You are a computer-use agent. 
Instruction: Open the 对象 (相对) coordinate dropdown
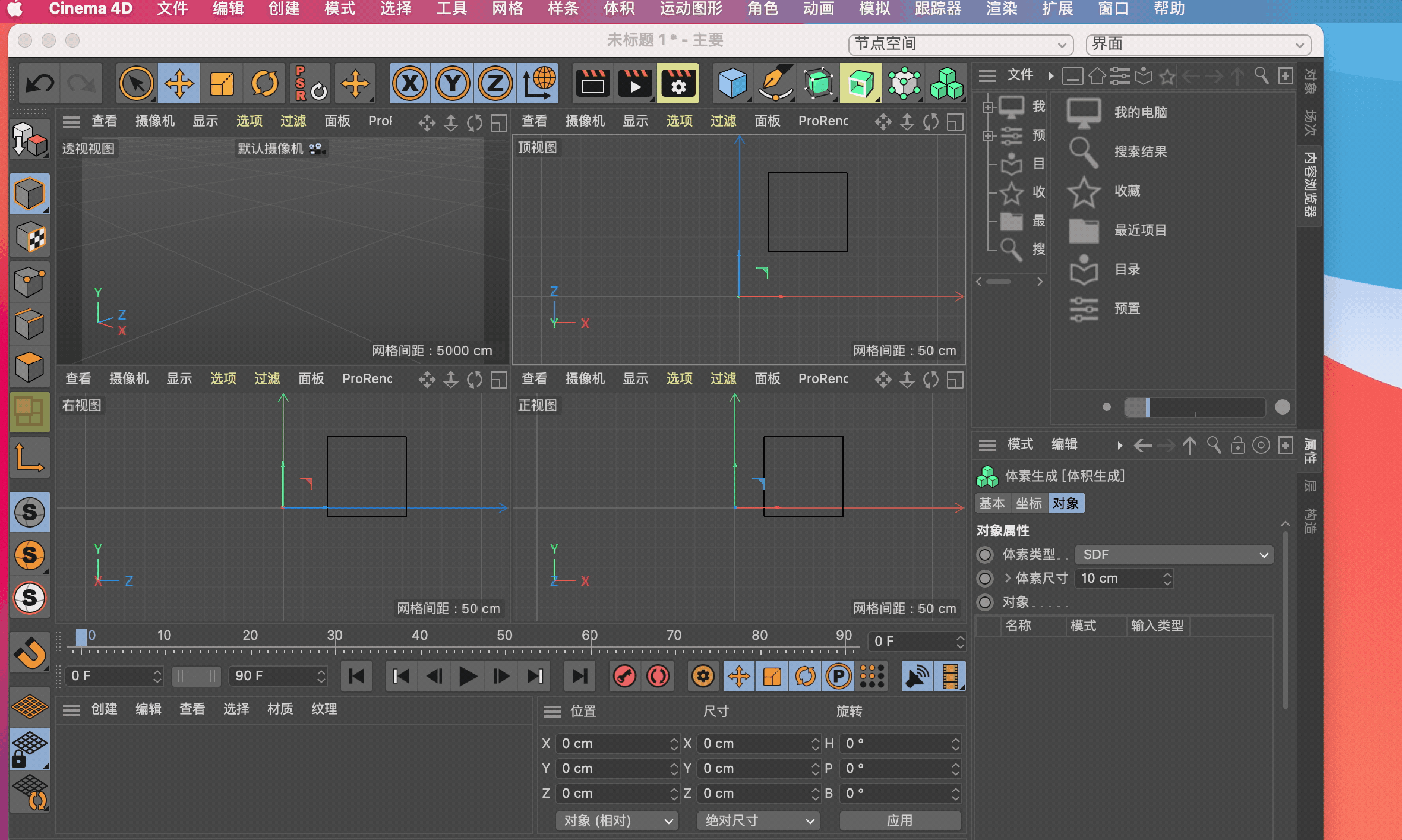(618, 820)
